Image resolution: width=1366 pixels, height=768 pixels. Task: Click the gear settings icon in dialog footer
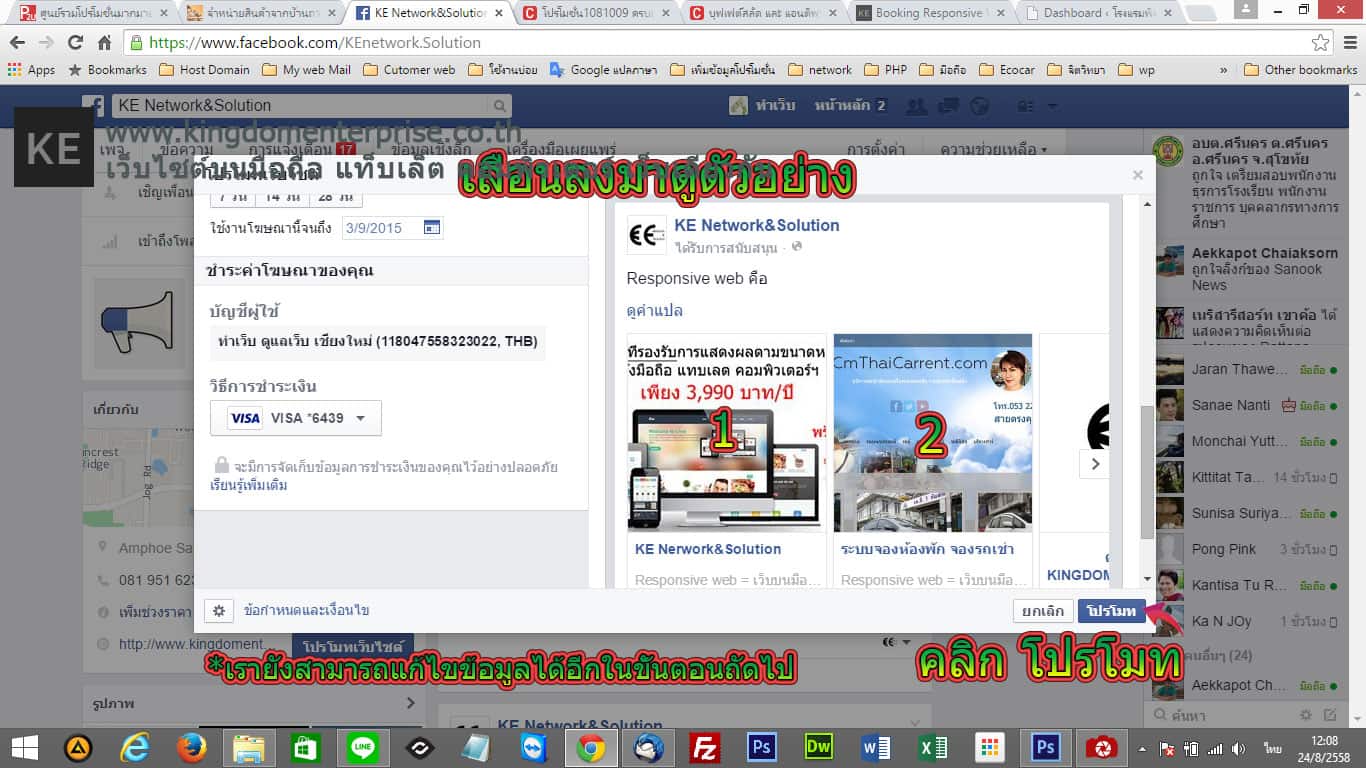[219, 610]
